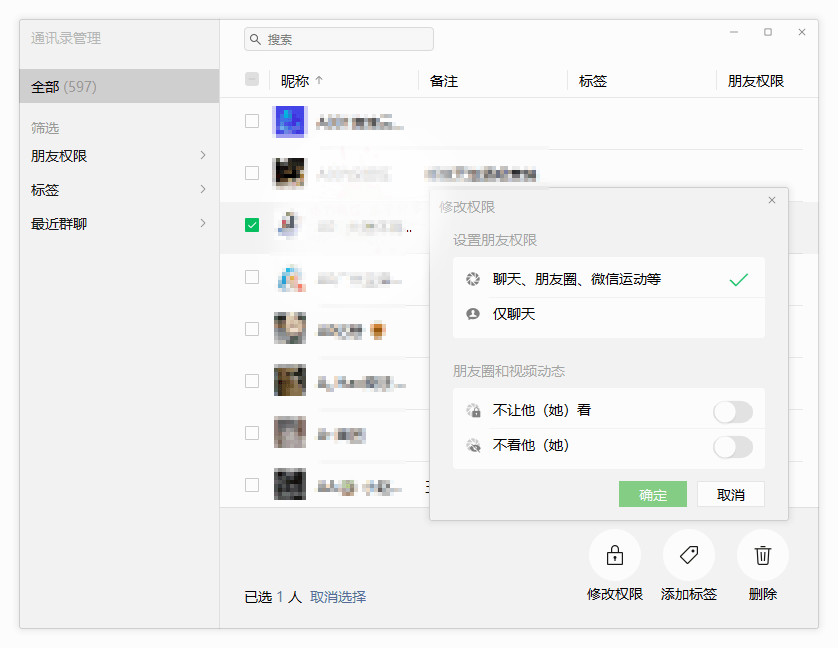
Task: Click the lock icon for 修改权限
Action: tap(615, 555)
